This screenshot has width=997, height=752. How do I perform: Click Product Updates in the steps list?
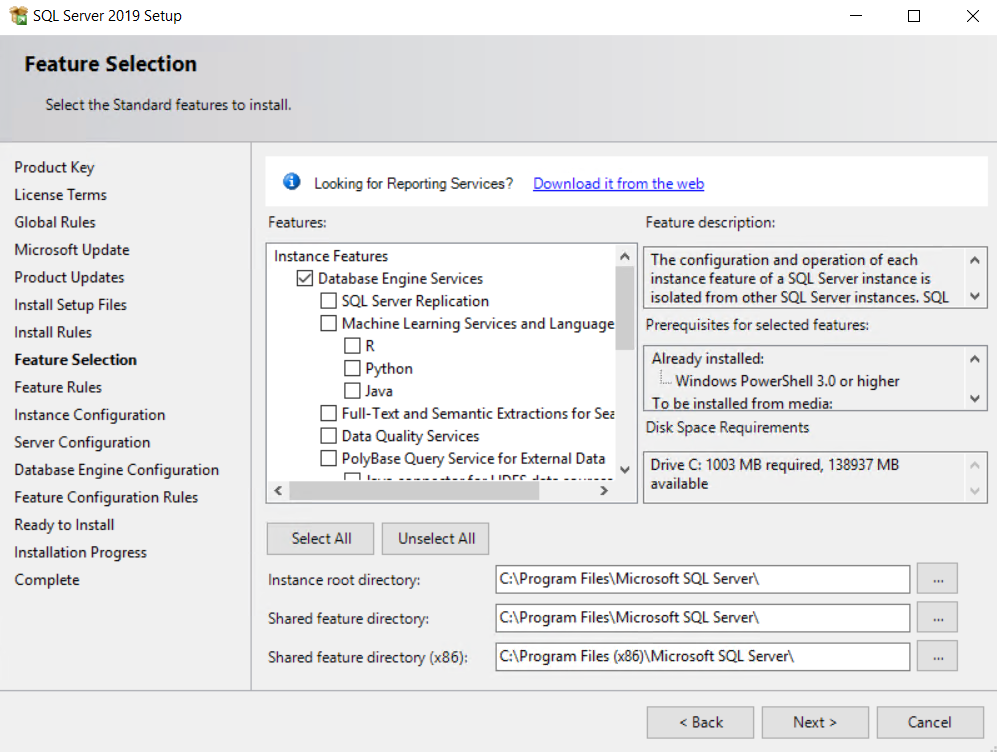tap(69, 277)
